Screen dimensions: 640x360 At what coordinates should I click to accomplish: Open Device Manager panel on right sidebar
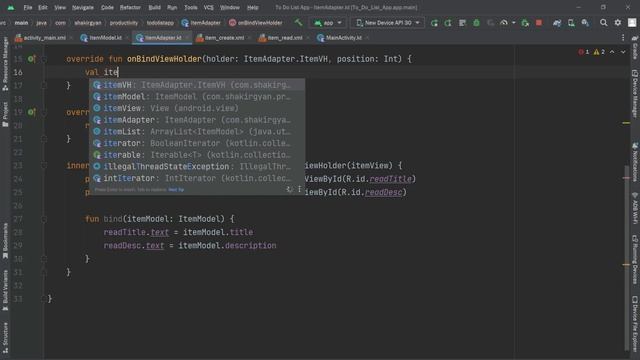click(635, 94)
